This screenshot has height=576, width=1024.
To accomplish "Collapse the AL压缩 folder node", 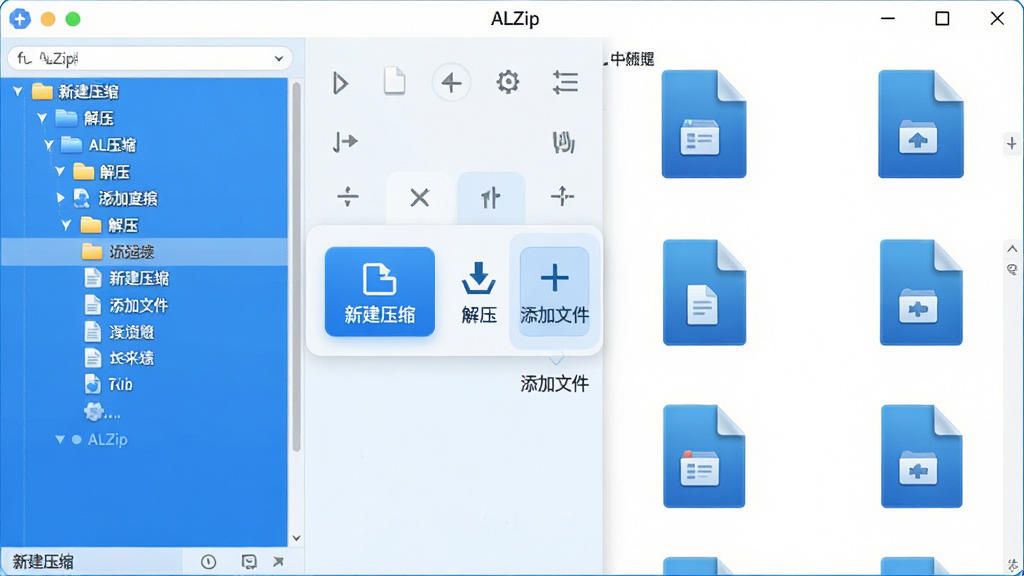I will pyautogui.click(x=49, y=145).
